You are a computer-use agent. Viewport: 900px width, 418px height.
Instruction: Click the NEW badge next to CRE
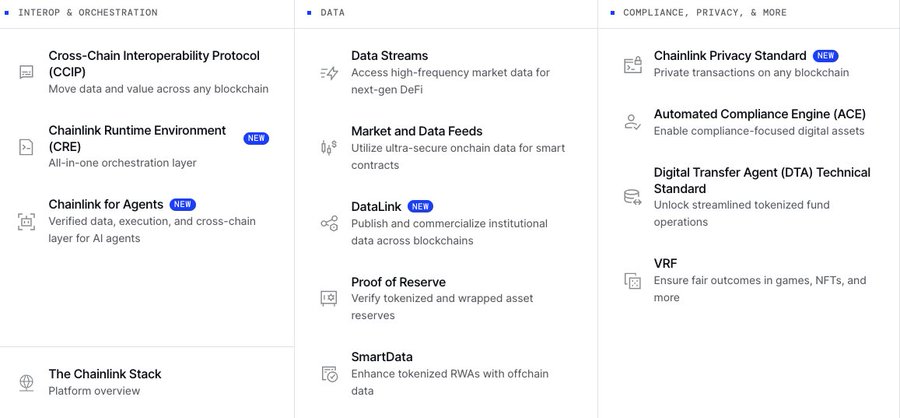coord(256,138)
